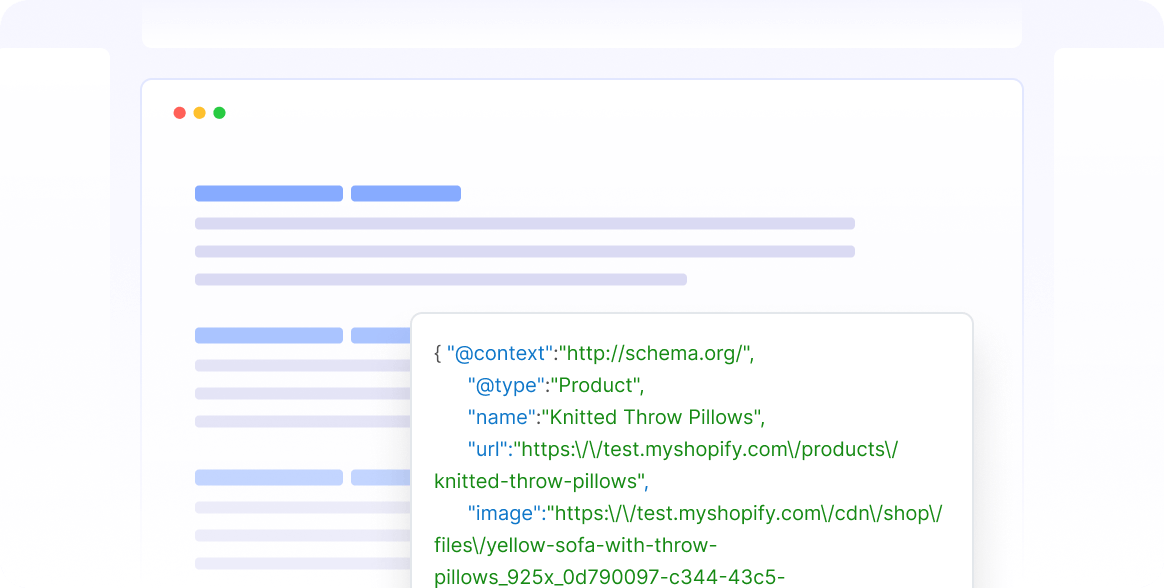The image size is (1164, 588).
Task: Click the yellow minimize dot
Action: (200, 113)
